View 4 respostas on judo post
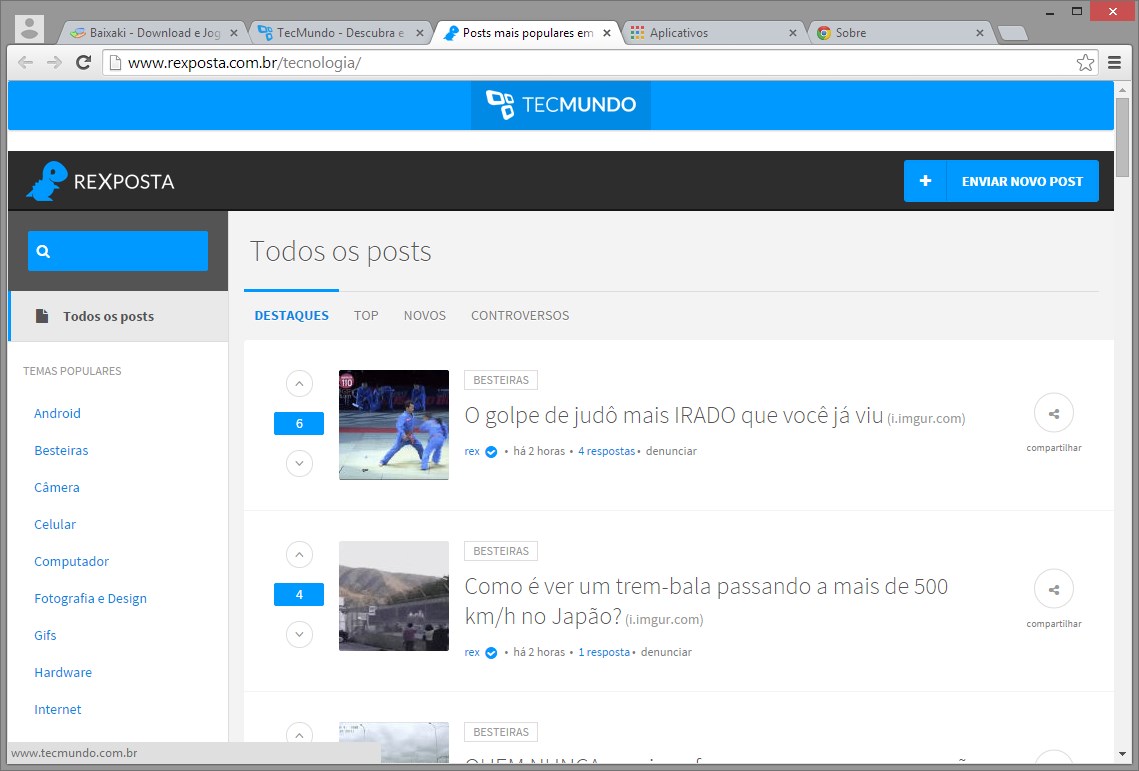Image resolution: width=1139 pixels, height=771 pixels. point(607,451)
